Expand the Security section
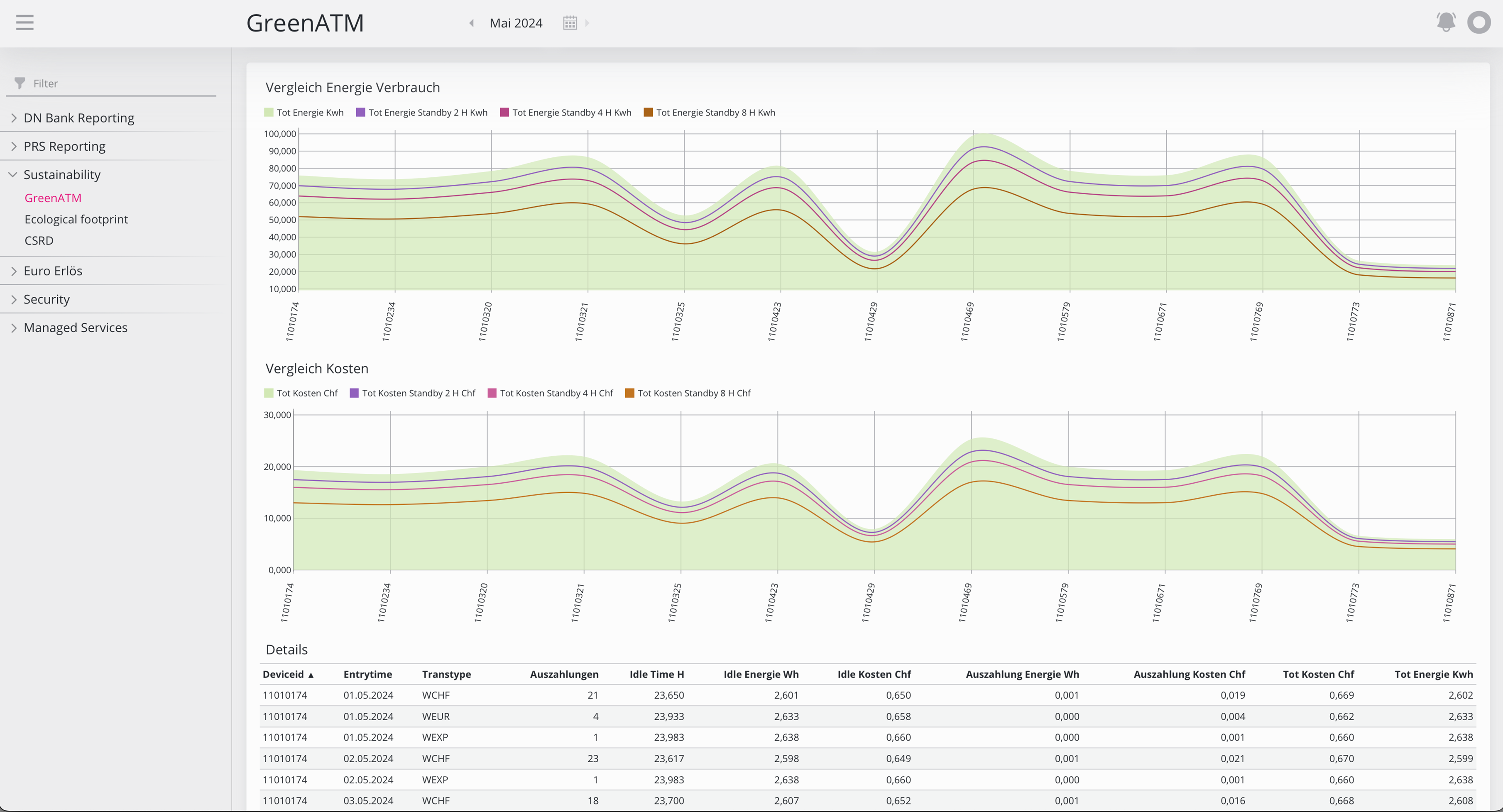This screenshot has width=1503, height=812. 47,298
